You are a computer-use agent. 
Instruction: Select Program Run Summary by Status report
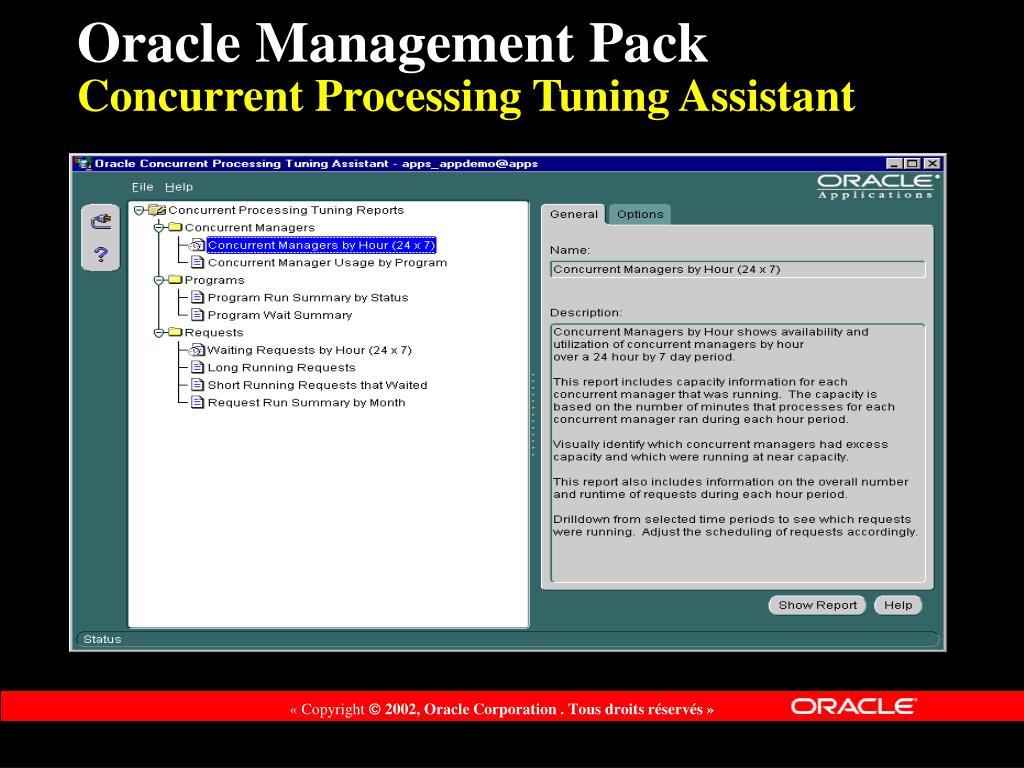pos(308,297)
